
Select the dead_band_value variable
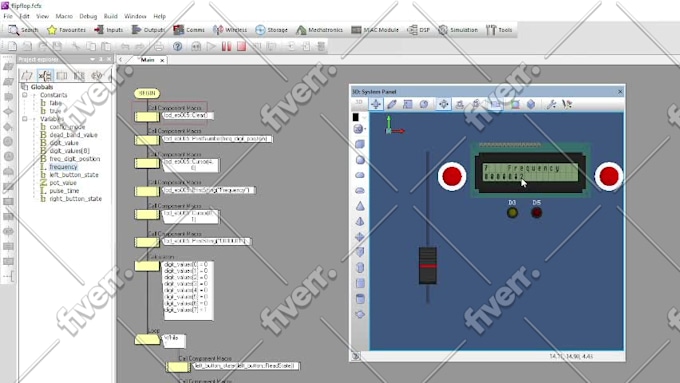point(73,135)
